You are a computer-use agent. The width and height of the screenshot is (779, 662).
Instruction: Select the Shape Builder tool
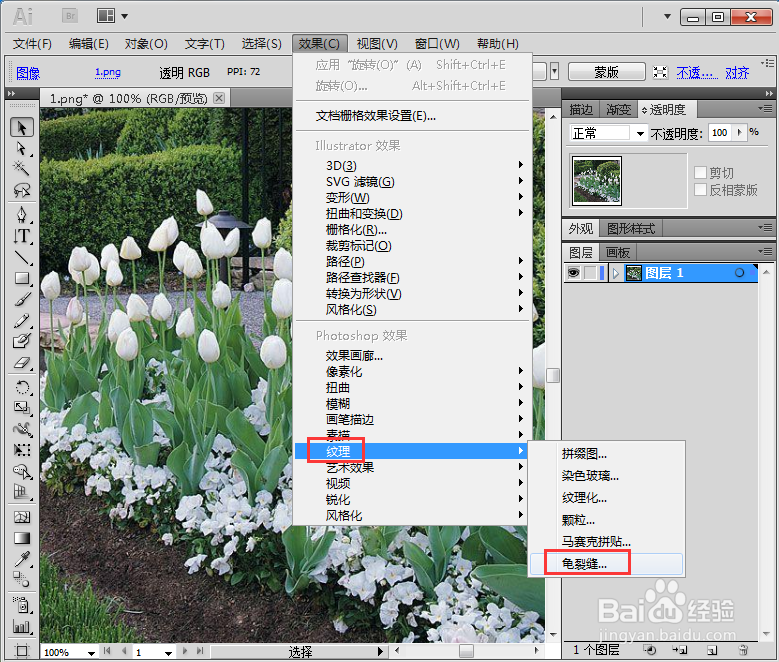click(x=21, y=471)
